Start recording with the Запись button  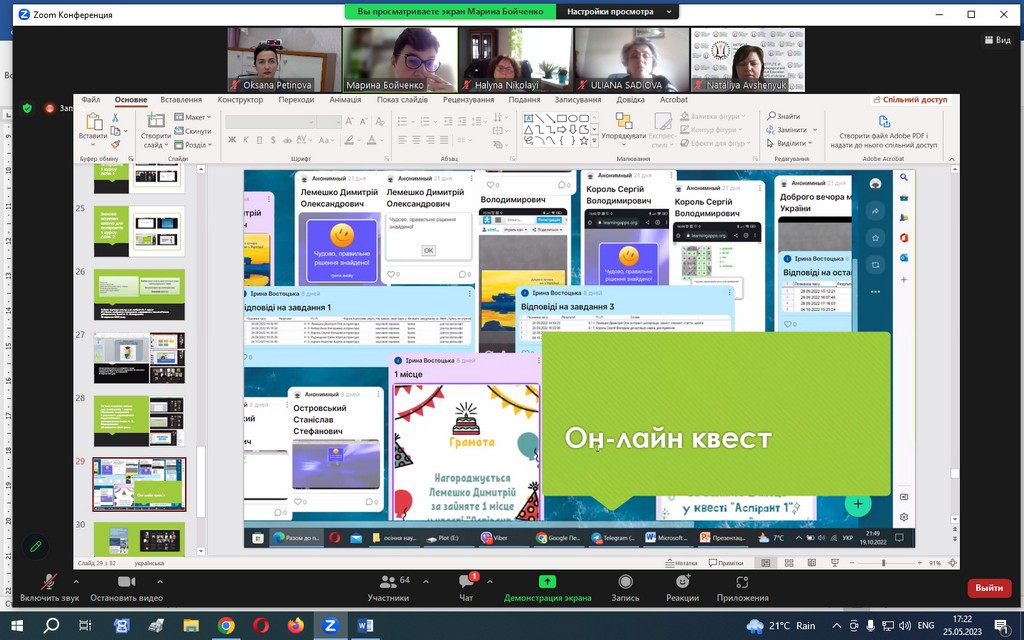(625, 582)
